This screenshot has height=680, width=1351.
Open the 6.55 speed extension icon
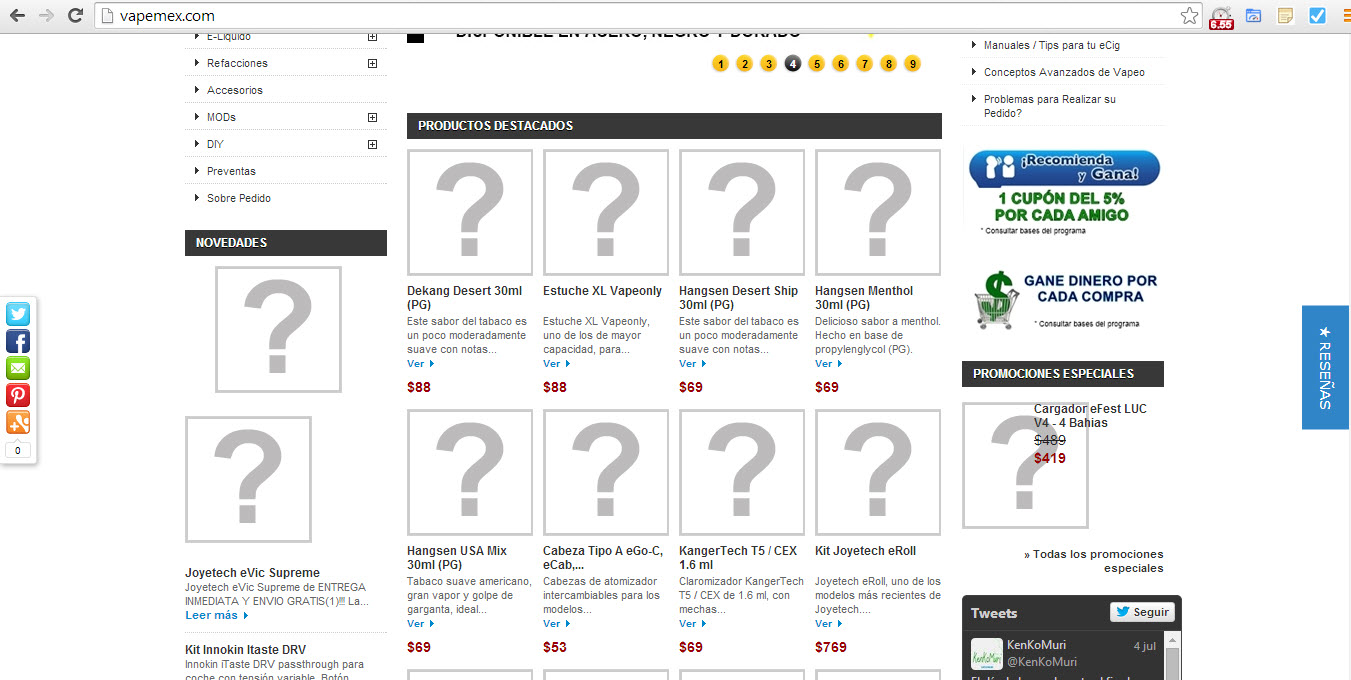[x=1221, y=17]
